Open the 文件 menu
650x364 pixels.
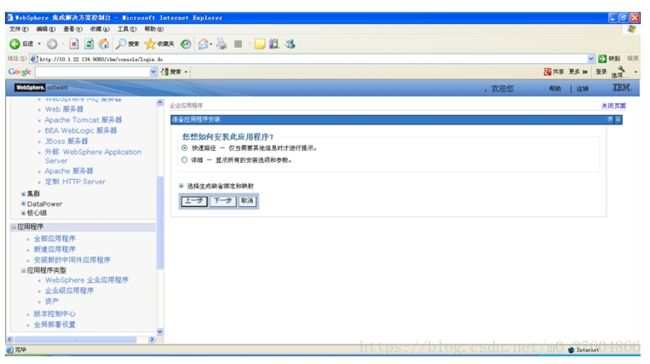click(19, 29)
